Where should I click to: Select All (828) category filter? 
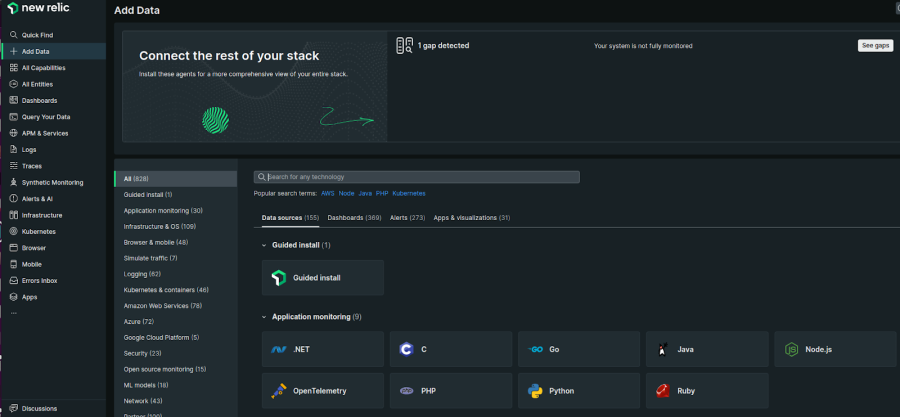coord(176,179)
